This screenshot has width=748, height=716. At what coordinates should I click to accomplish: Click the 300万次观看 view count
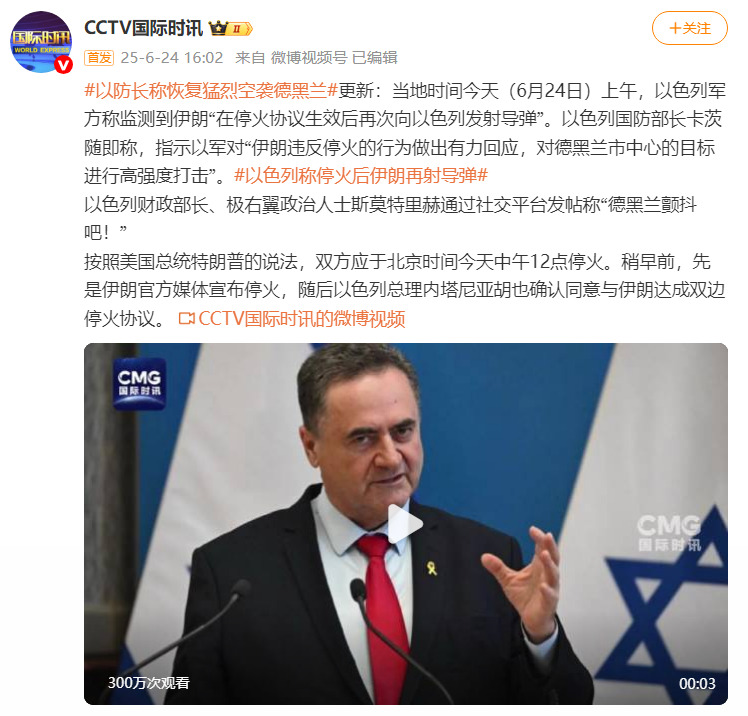[x=149, y=683]
